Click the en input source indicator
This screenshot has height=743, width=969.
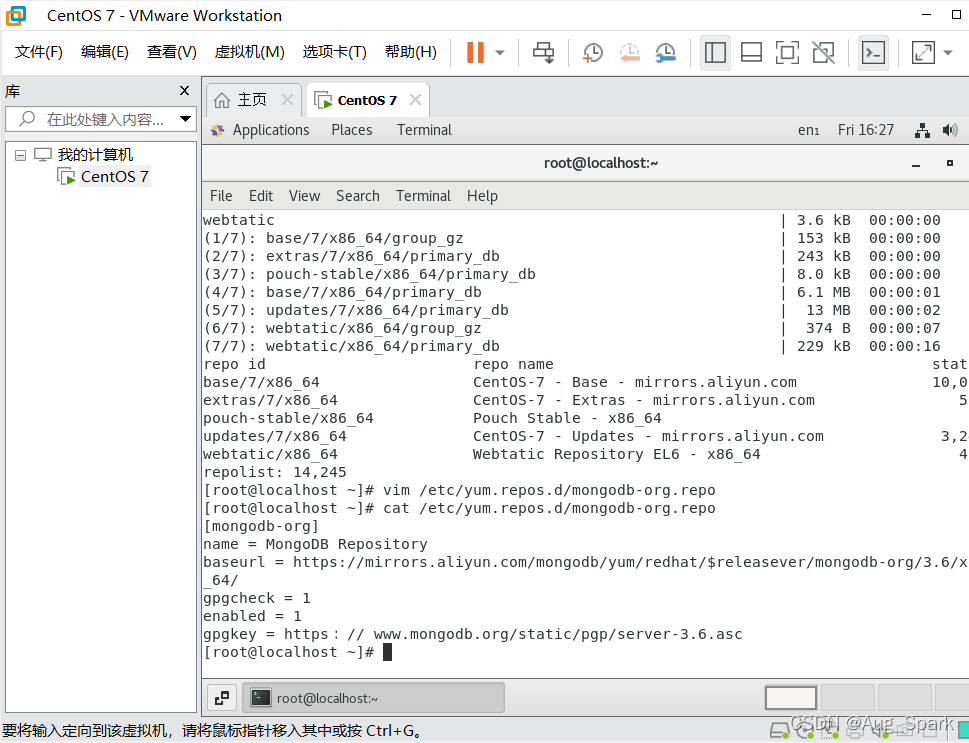[808, 130]
